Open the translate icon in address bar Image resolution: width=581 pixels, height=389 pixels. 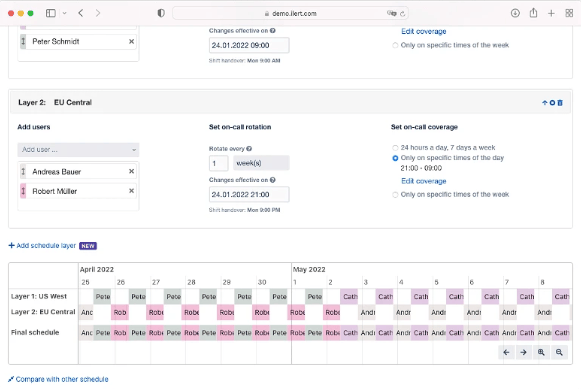(392, 13)
